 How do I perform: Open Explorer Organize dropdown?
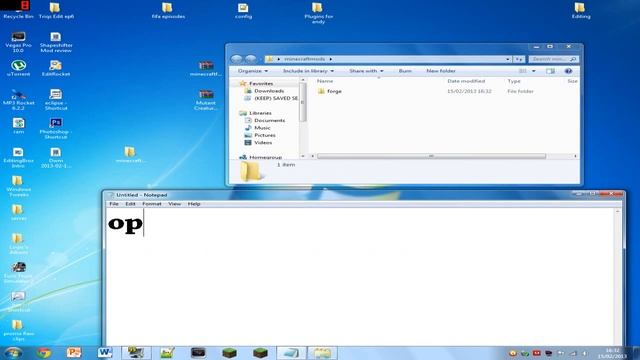pyautogui.click(x=253, y=71)
